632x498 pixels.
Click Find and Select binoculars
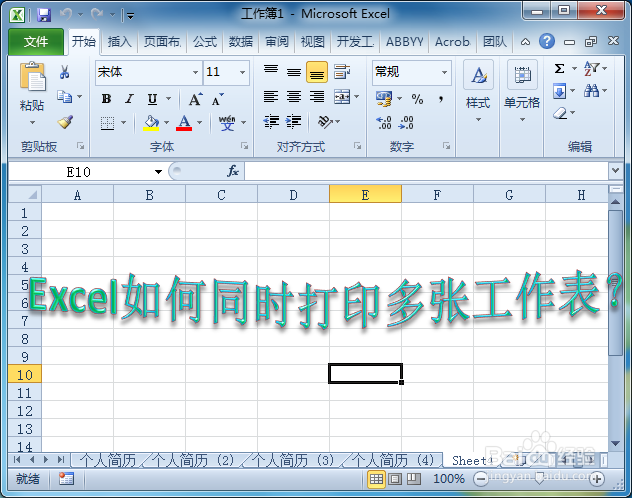(592, 91)
